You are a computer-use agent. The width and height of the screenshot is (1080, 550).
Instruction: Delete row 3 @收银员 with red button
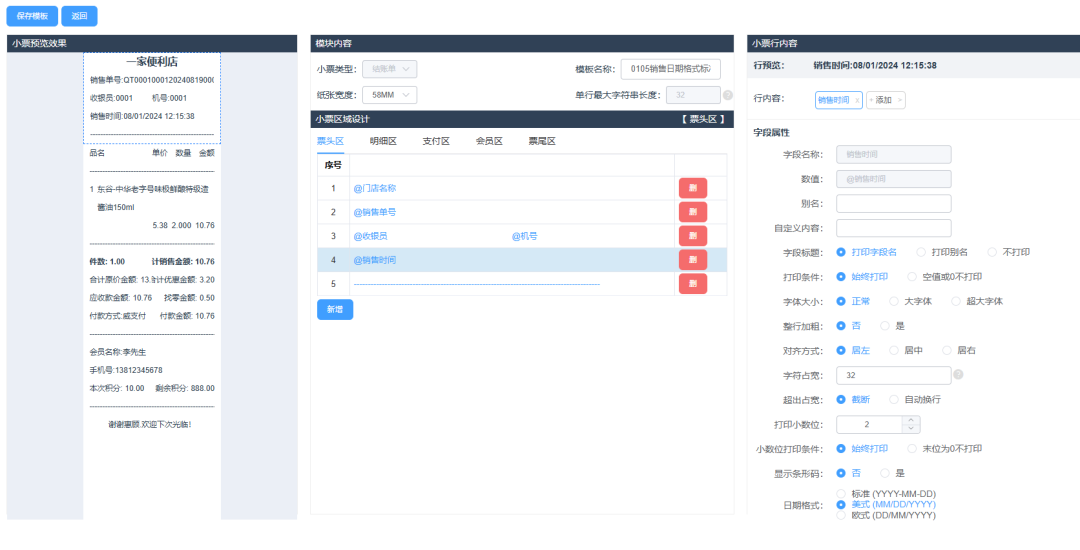692,236
